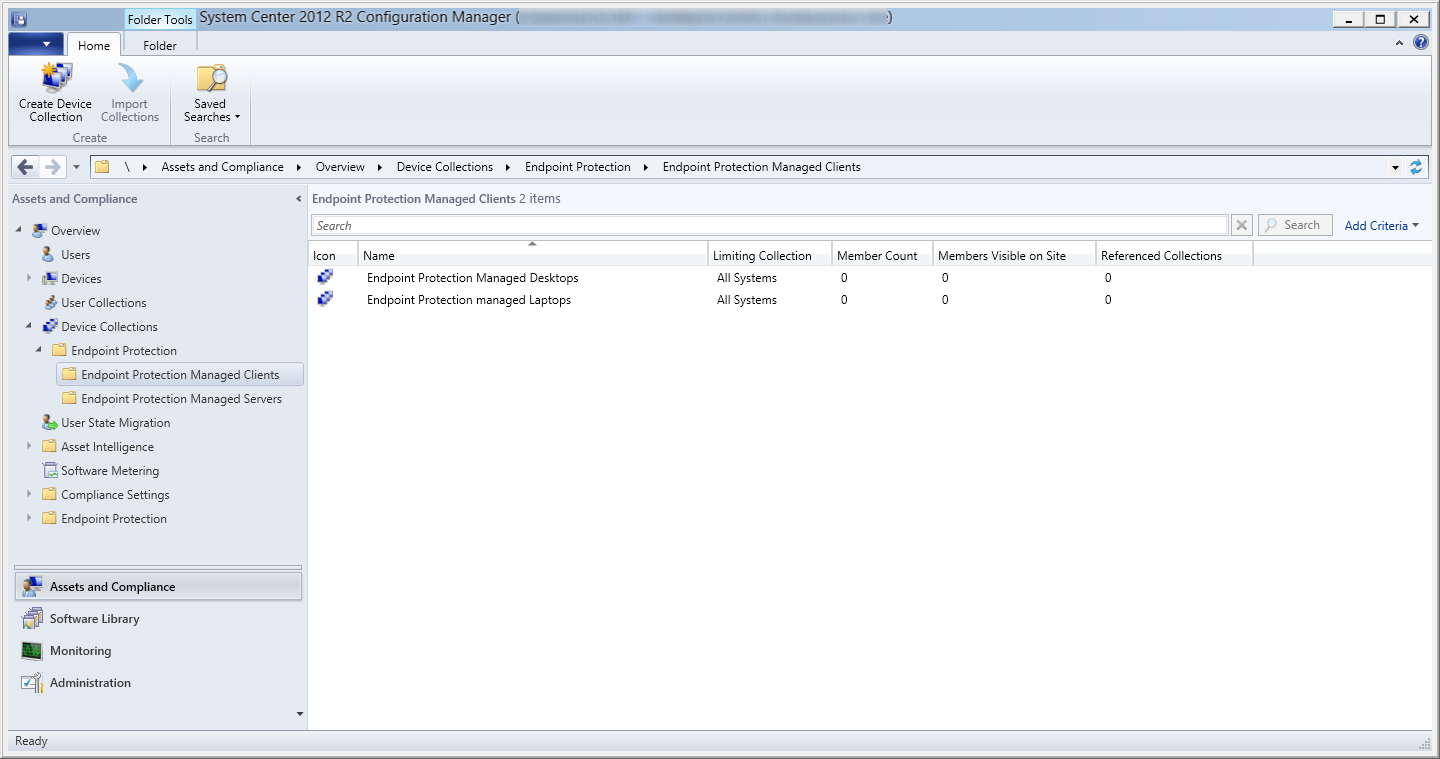Click the User Collections tree icon
Viewport: 1440px width, 759px height.
pos(50,303)
